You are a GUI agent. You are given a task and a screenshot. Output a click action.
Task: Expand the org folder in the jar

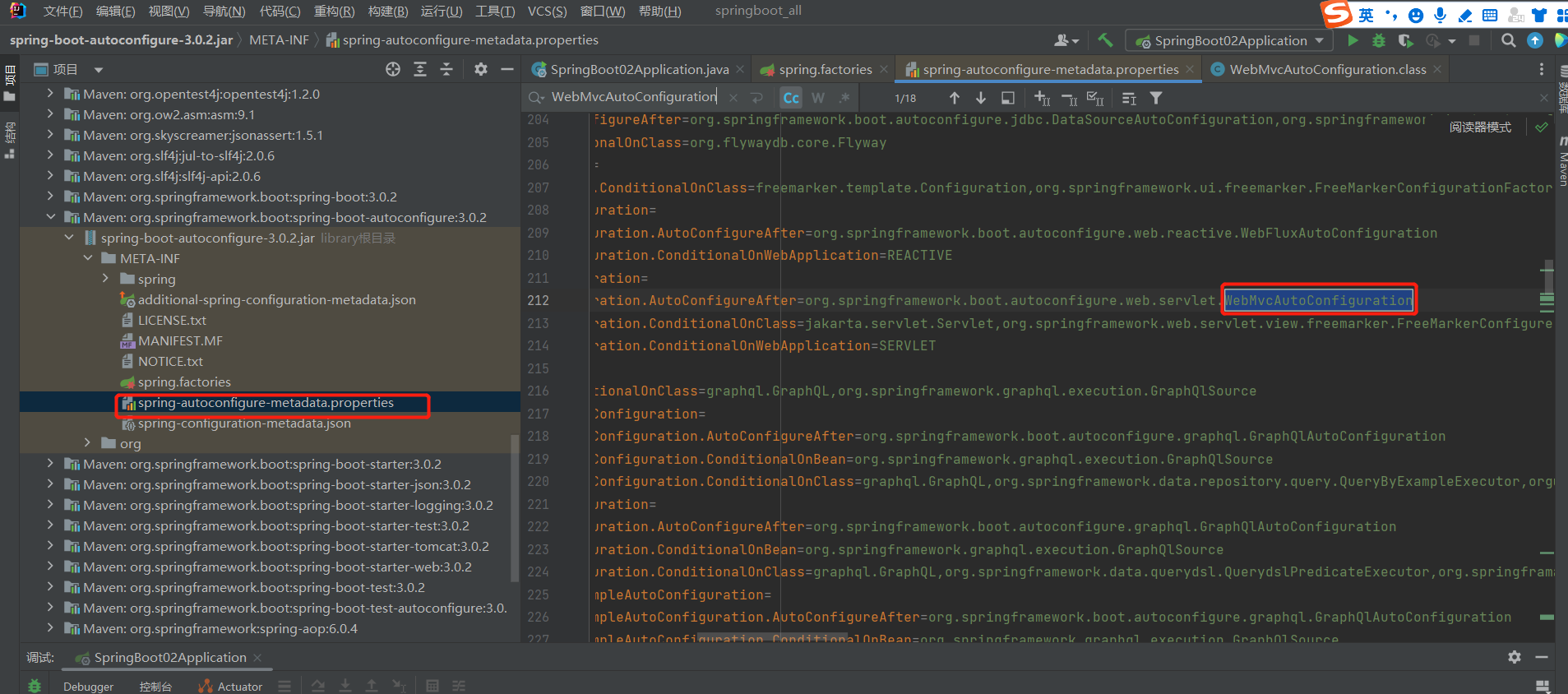tap(87, 443)
